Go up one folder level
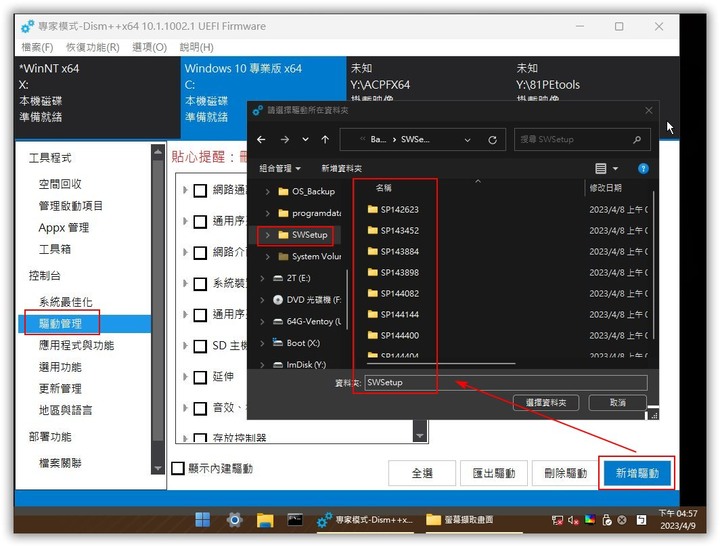Screen dimensions: 720x547 [326, 140]
